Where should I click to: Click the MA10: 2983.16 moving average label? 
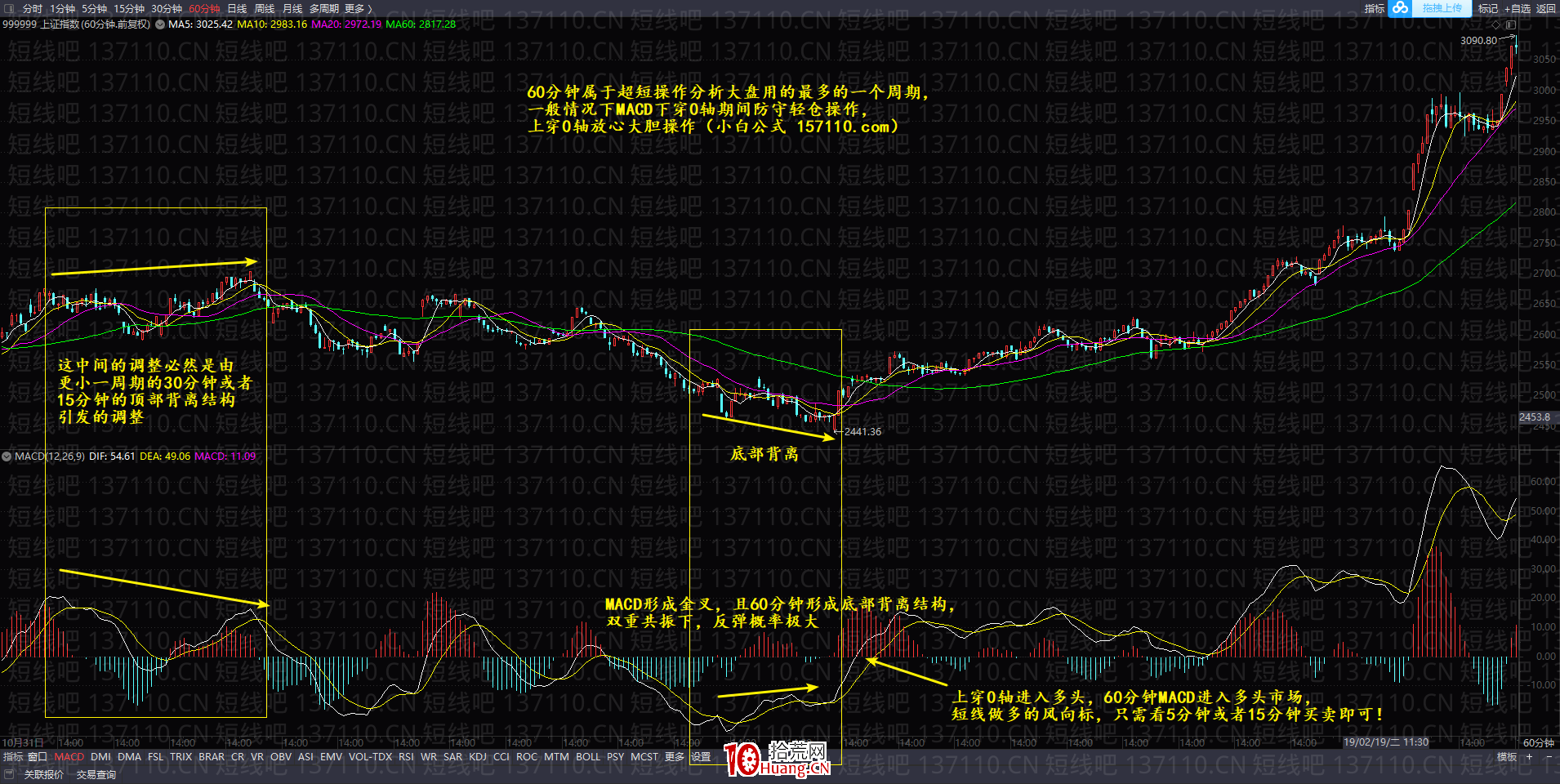pyautogui.click(x=272, y=24)
